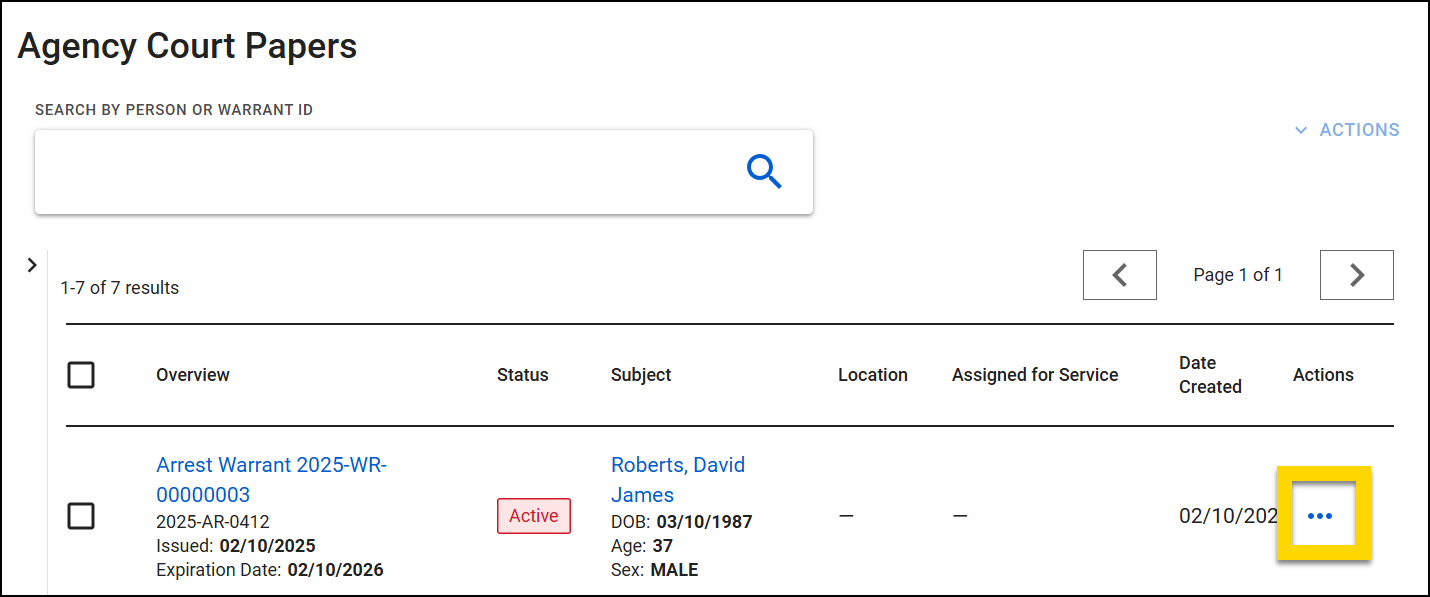View subject Roberts, David James
Image resolution: width=1430 pixels, height=597 pixels.
(677, 479)
